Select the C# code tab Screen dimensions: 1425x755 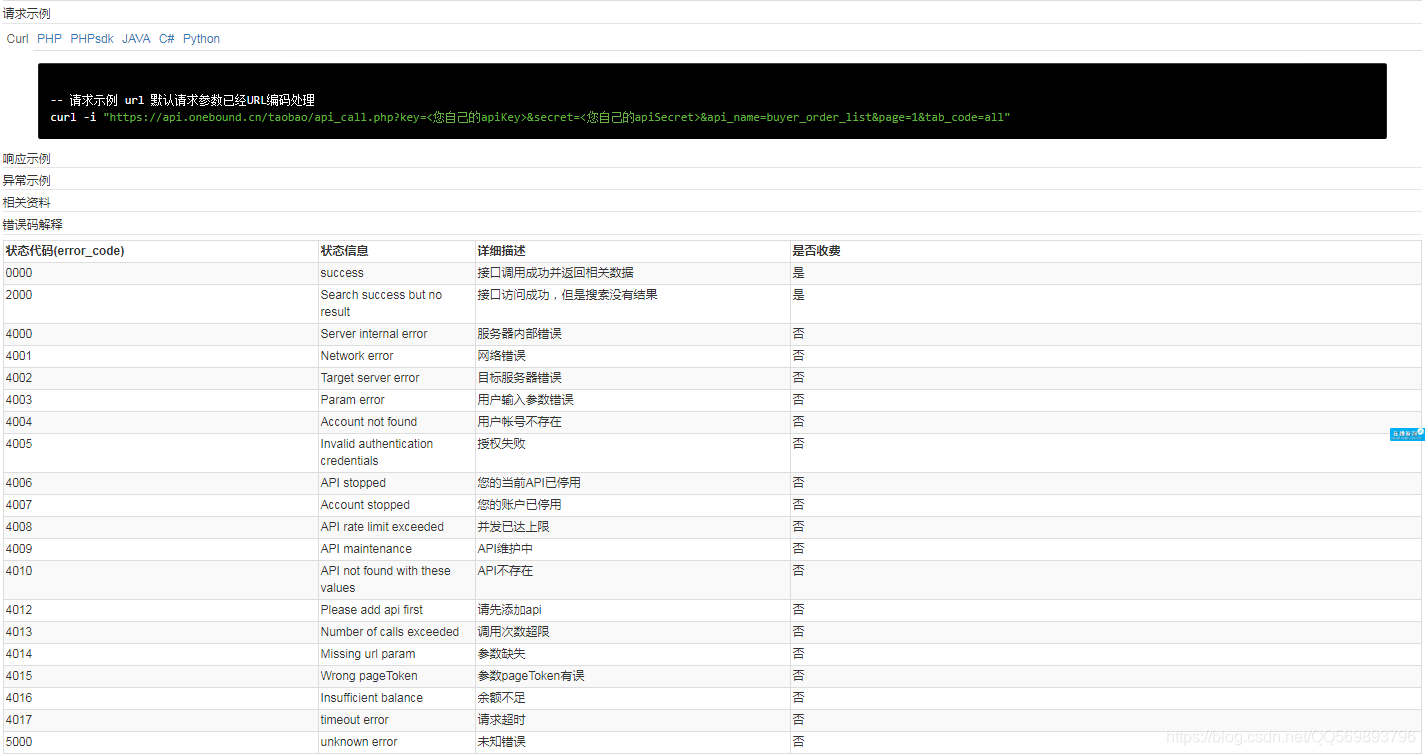pyautogui.click(x=167, y=39)
